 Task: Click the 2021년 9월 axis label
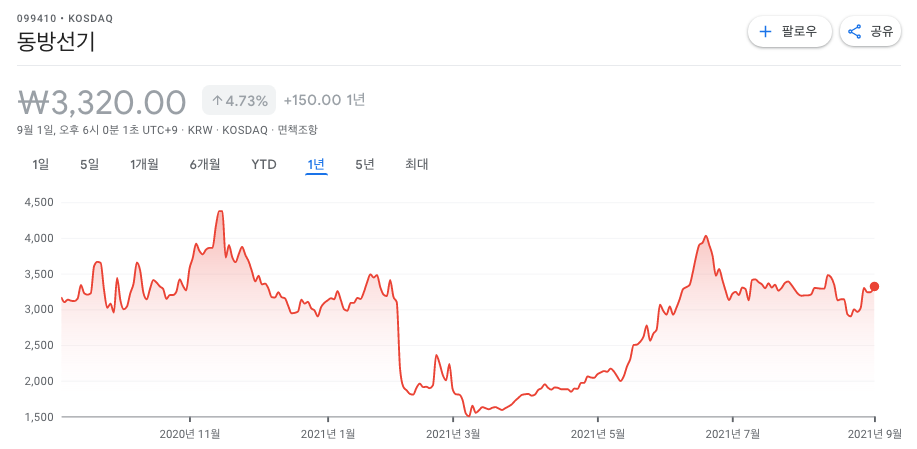pos(873,433)
